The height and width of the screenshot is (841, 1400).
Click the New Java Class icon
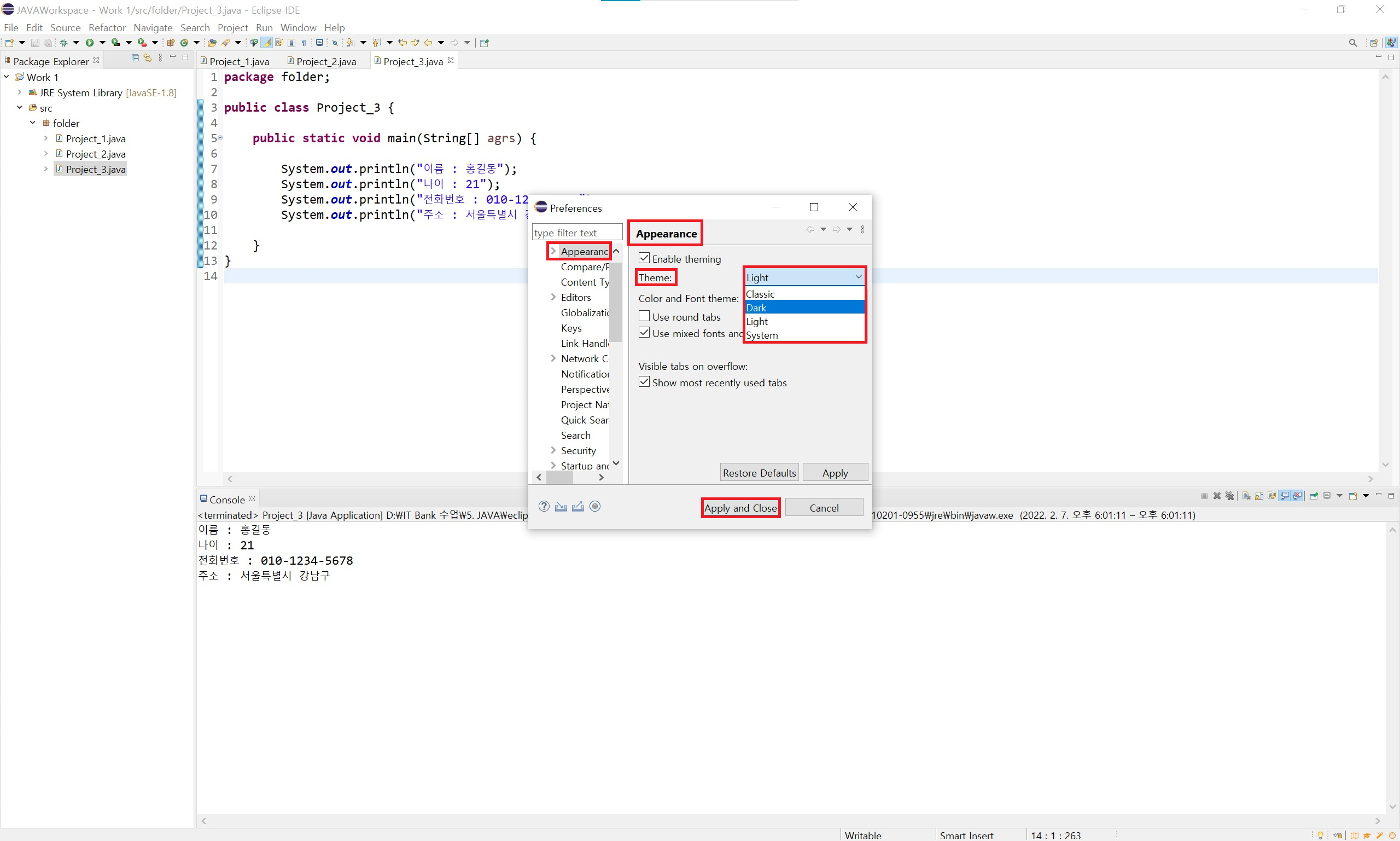tap(184, 43)
